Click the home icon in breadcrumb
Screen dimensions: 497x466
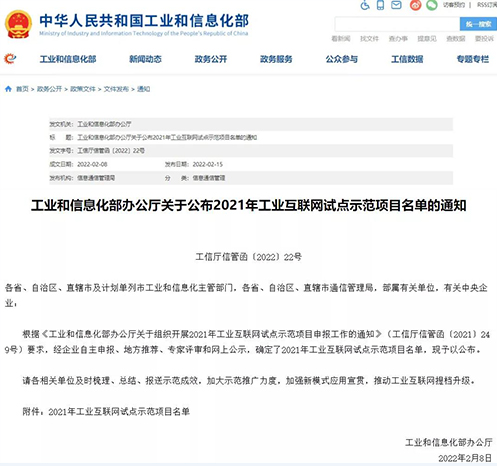[8, 89]
